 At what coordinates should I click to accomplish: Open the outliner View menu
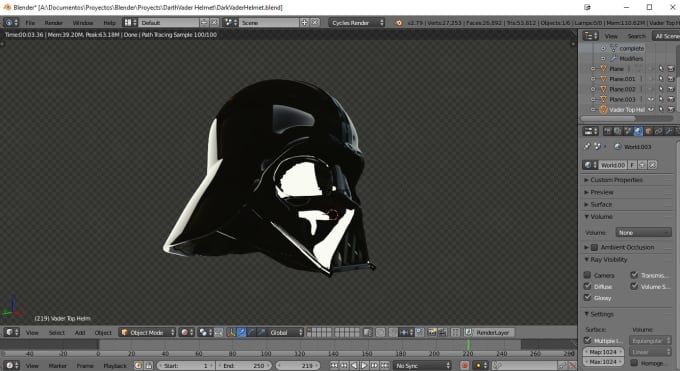pyautogui.click(x=611, y=36)
